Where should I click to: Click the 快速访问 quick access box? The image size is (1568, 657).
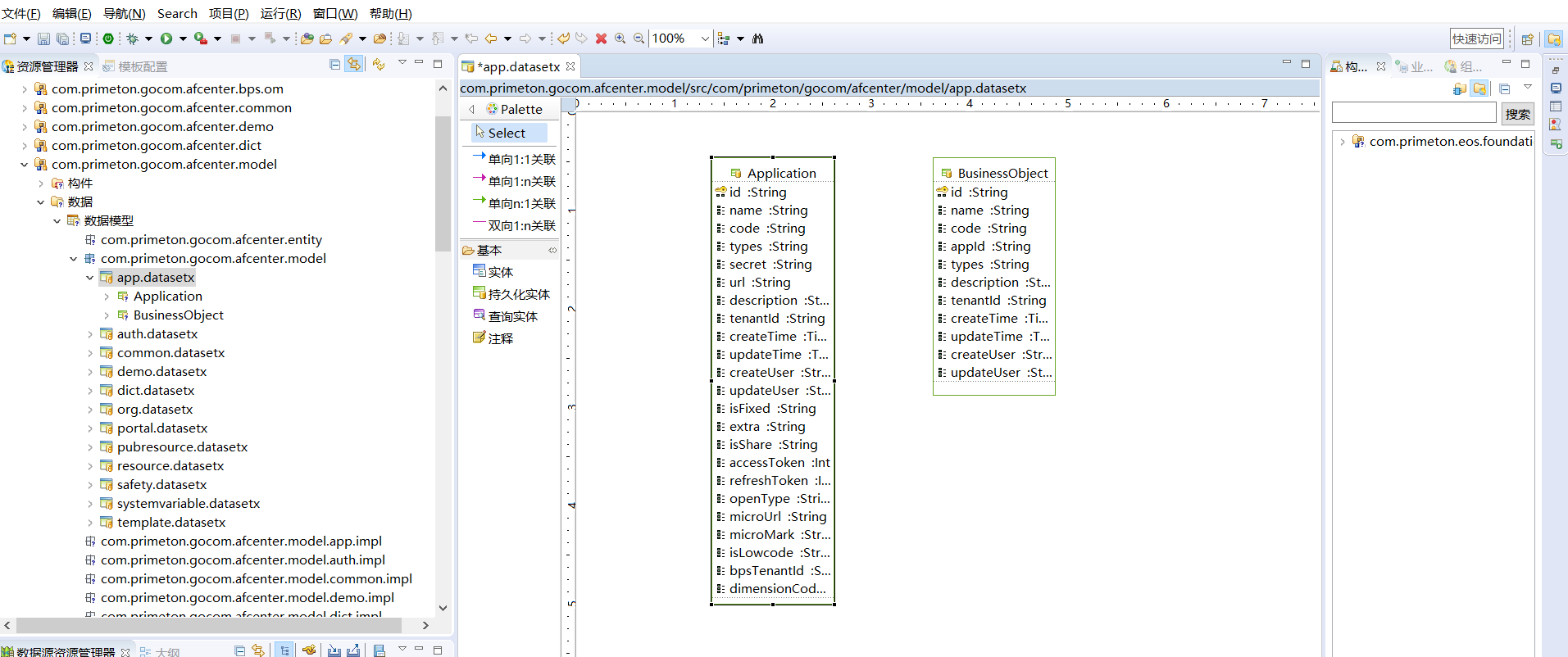tap(1476, 39)
